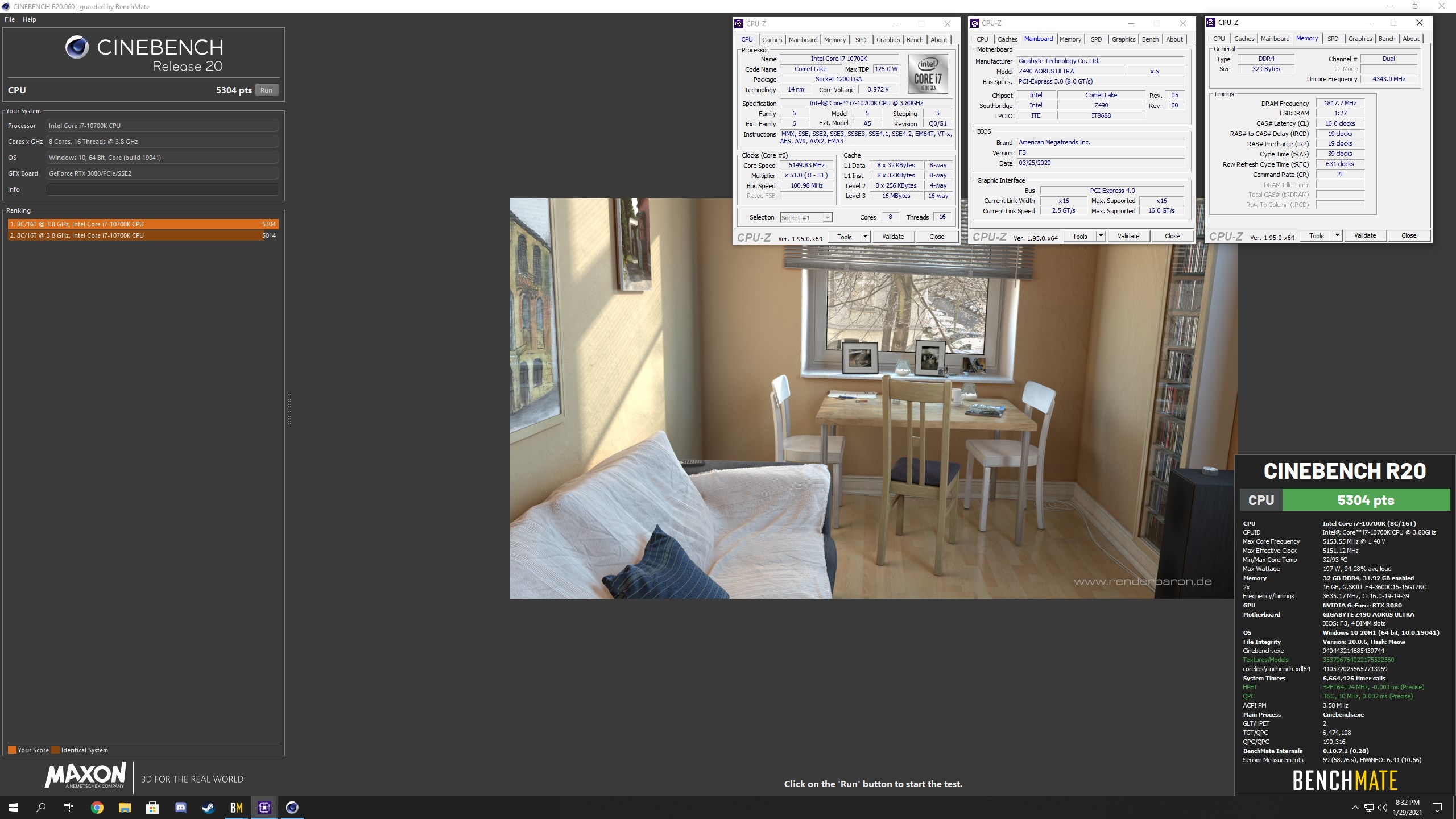Open the notification center icon
Image resolution: width=1456 pixels, height=819 pixels.
[1437, 807]
